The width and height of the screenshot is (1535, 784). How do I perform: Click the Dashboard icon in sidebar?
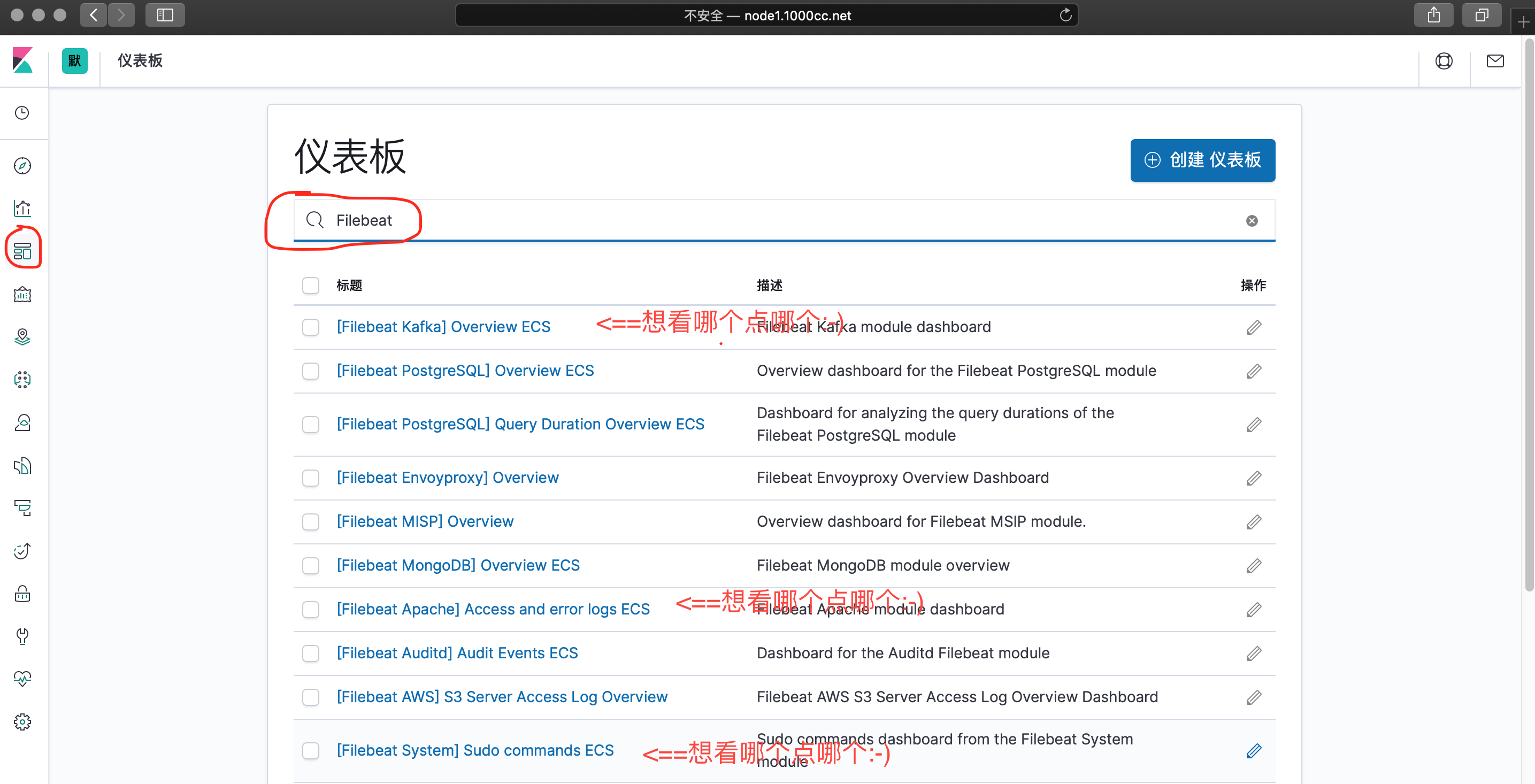[22, 251]
